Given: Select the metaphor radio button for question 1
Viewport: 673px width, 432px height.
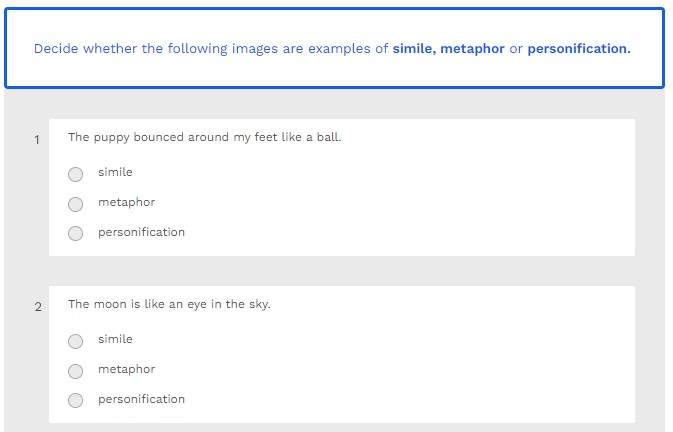Looking at the screenshot, I should click(x=76, y=204).
